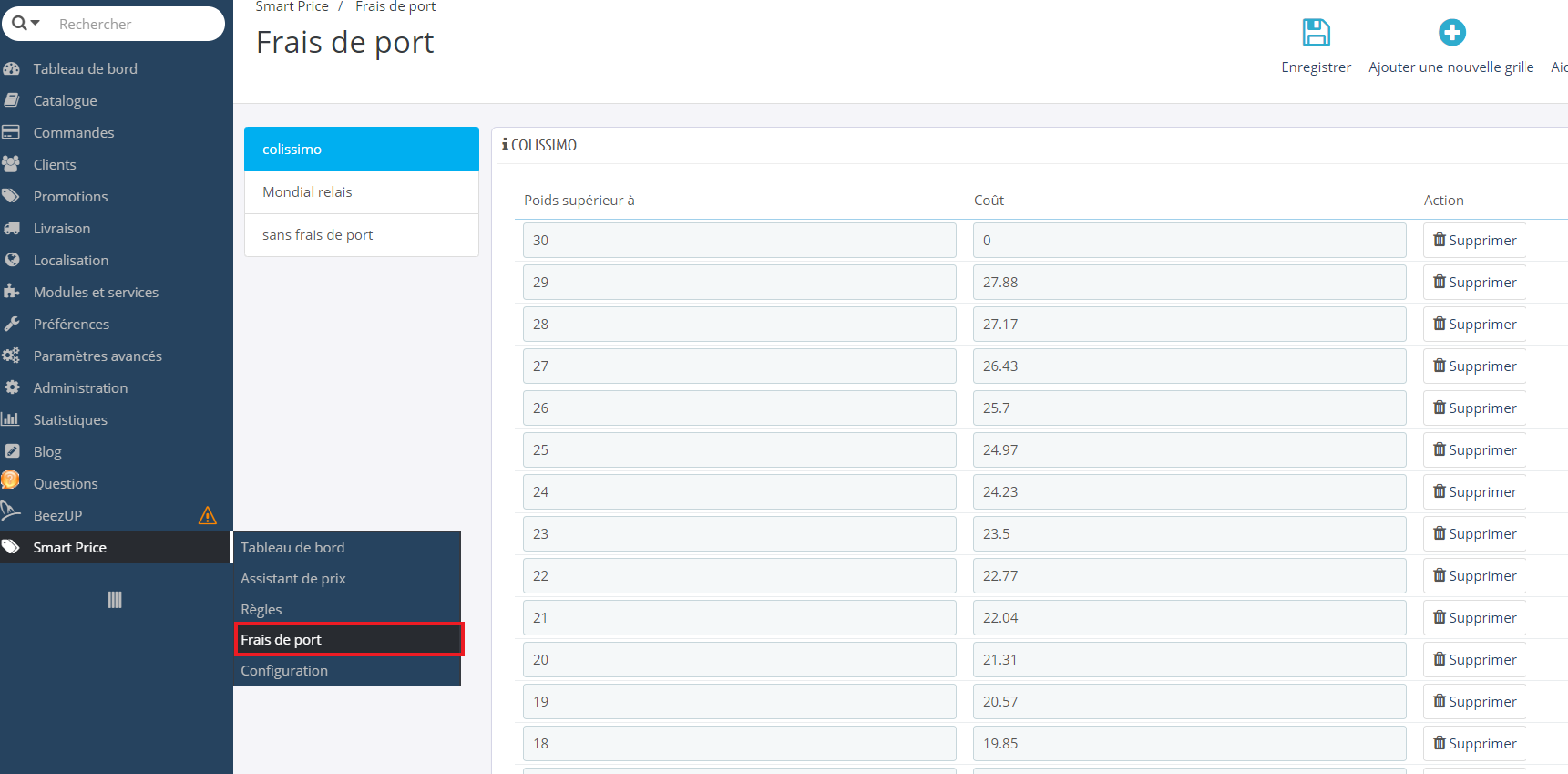The height and width of the screenshot is (774, 1568).
Task: Click trash icon in the weight 29 row
Action: tap(1440, 282)
